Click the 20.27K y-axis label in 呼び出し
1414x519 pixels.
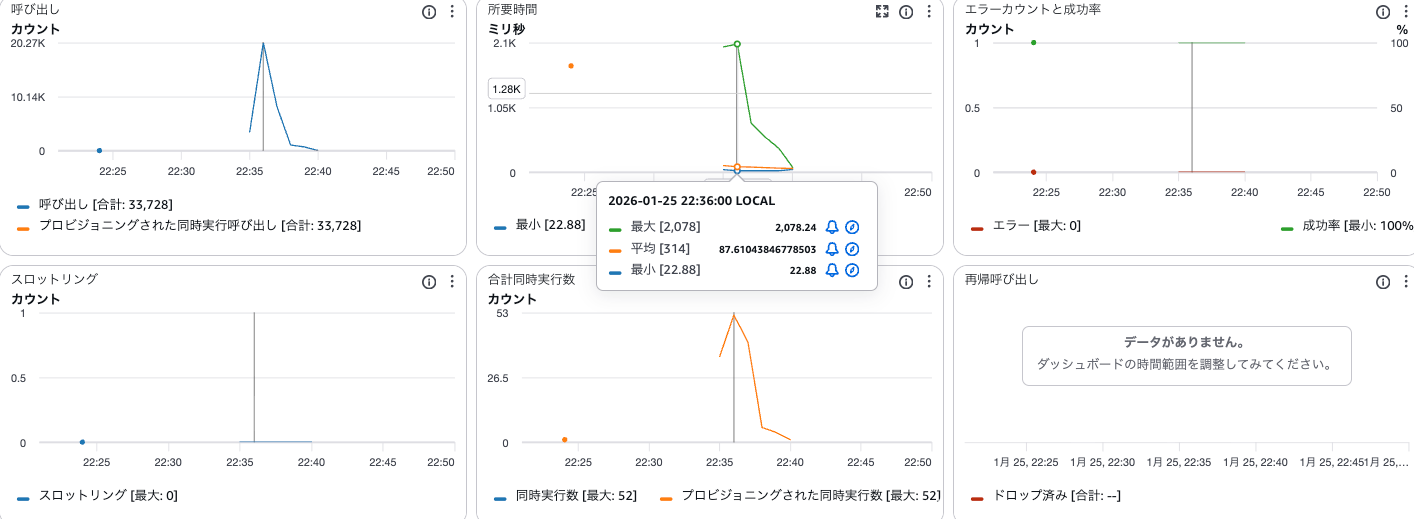27,43
